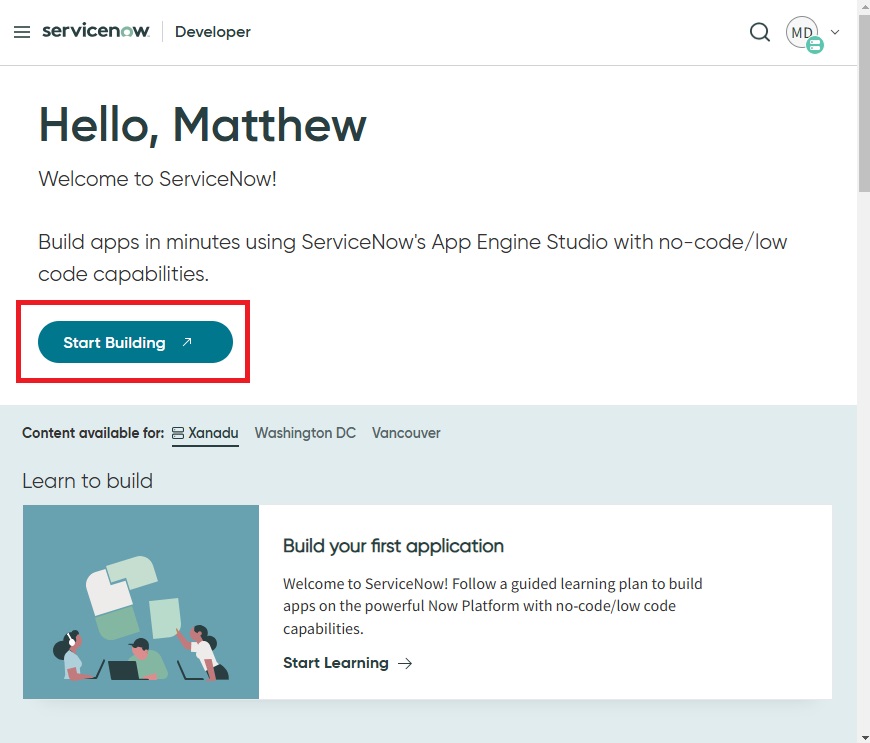Viewport: 870px width, 743px height.
Task: Click the Build your first application illustration
Action: (x=141, y=602)
